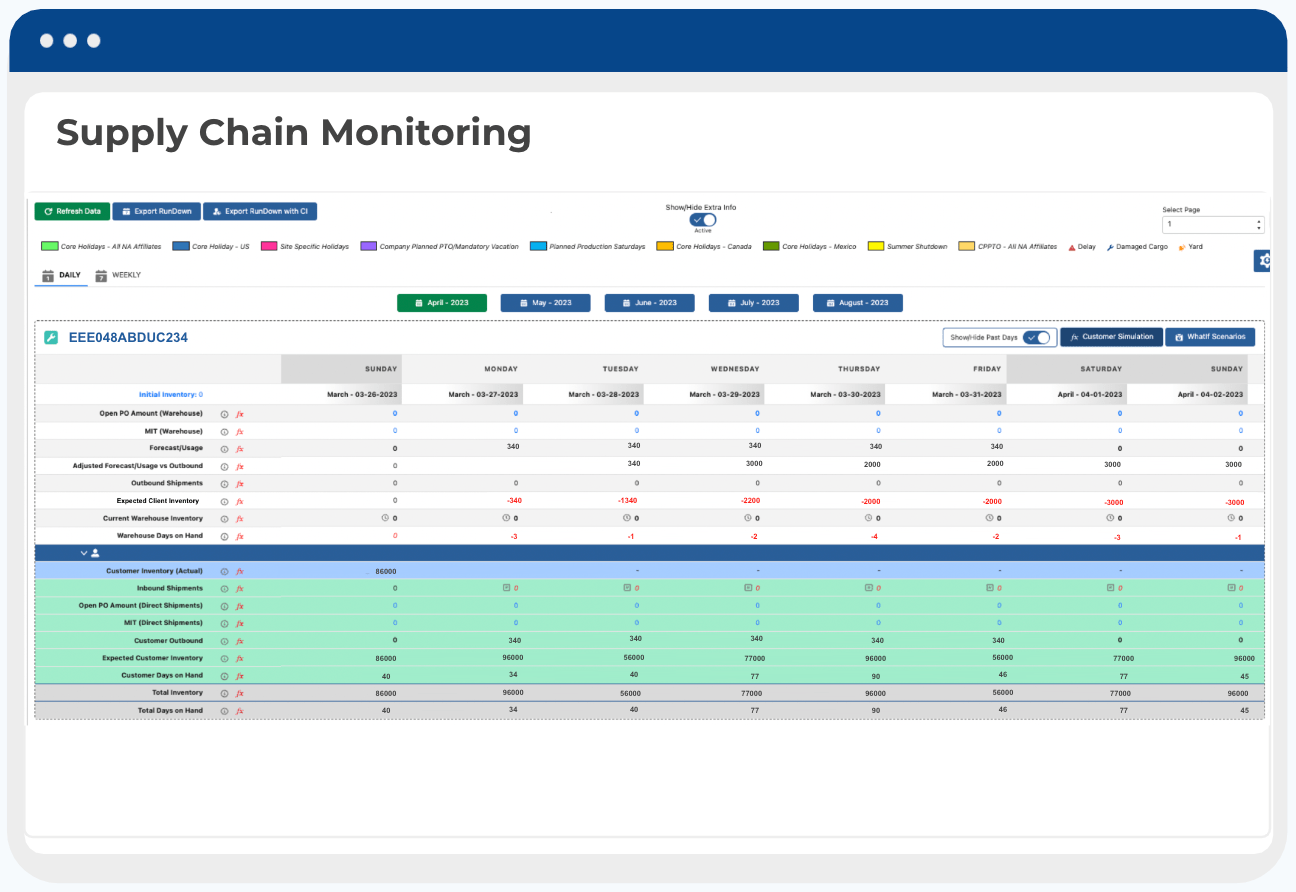Click info icon for Outbound Shipments row
The width and height of the screenshot is (1296, 892).
pos(224,484)
